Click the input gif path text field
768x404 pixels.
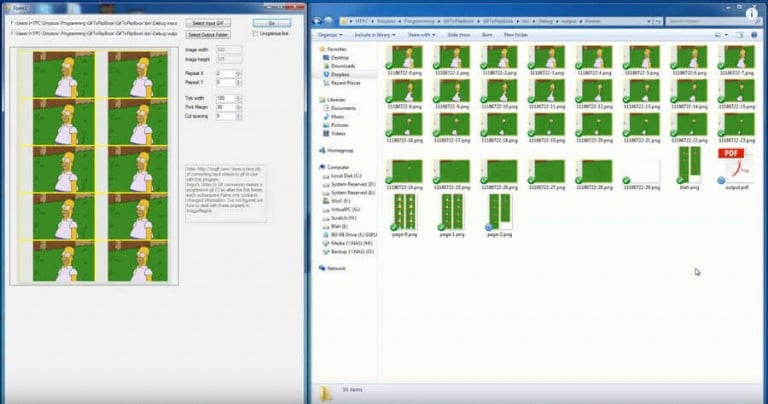(x=94, y=23)
